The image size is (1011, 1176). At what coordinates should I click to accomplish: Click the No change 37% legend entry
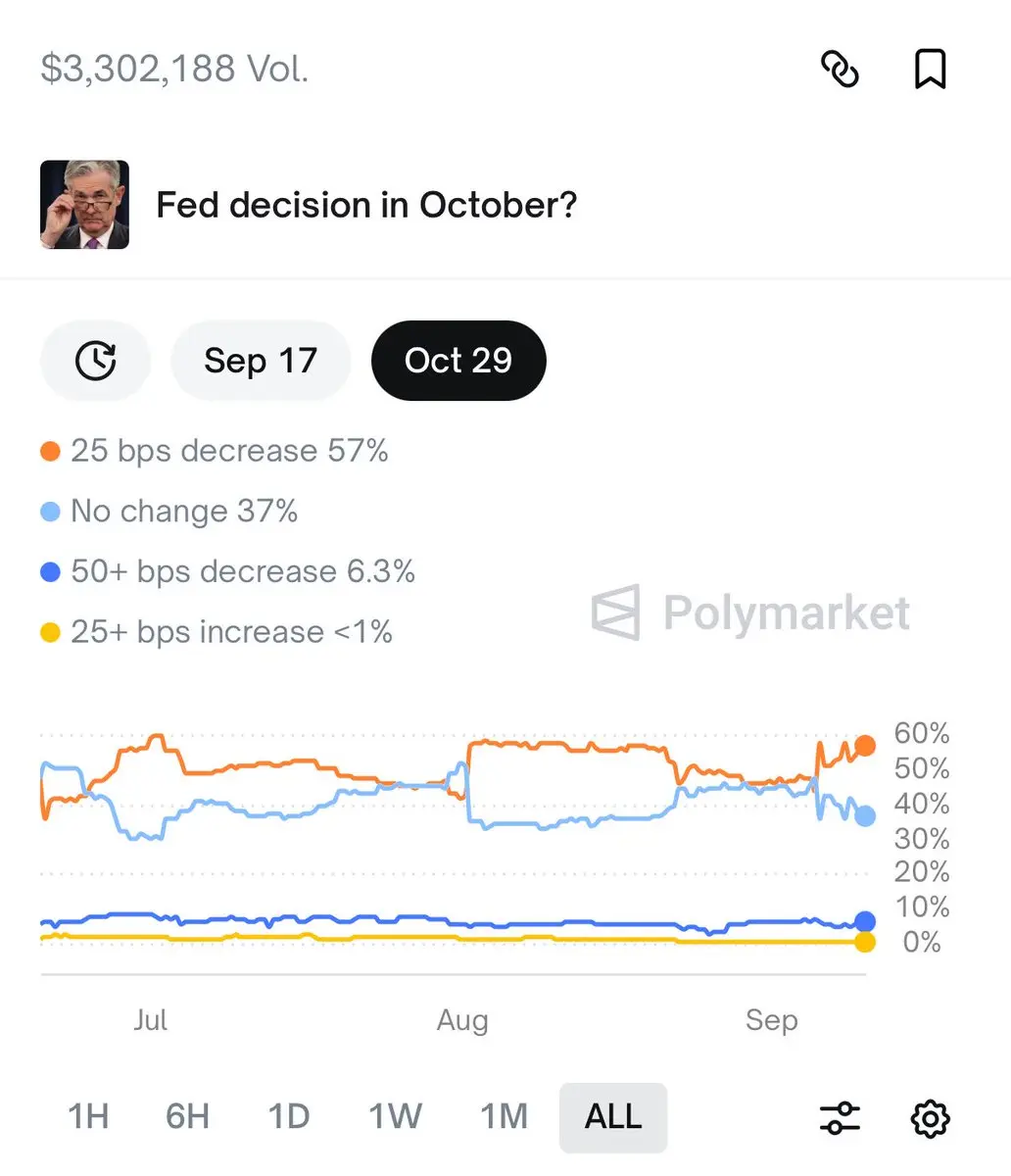pos(169,512)
